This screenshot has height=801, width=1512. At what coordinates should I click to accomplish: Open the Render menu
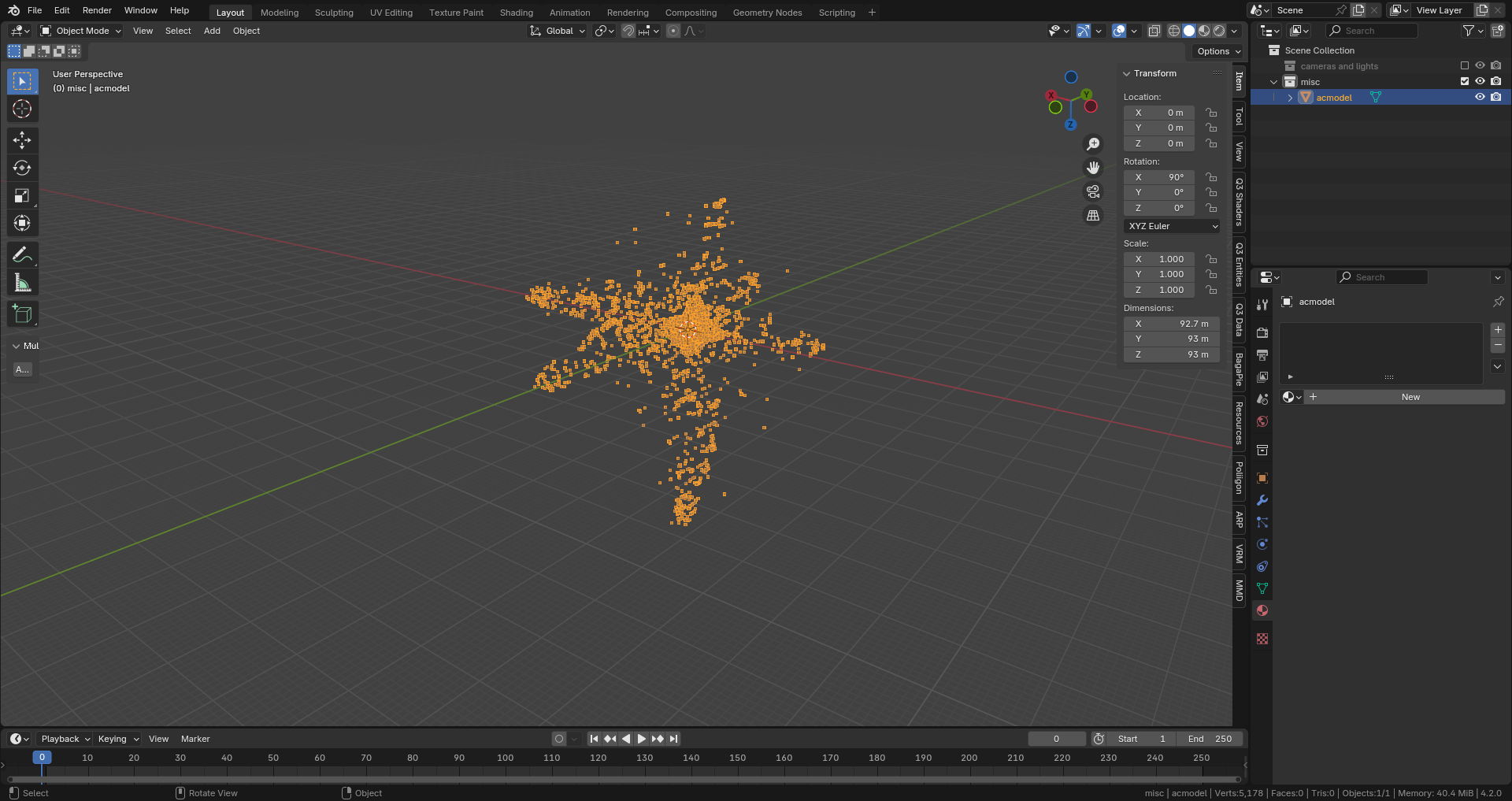pyautogui.click(x=97, y=10)
